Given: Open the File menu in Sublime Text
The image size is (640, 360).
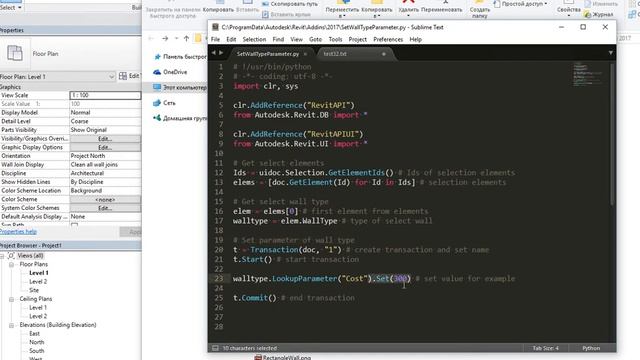Looking at the screenshot, I should point(215,40).
